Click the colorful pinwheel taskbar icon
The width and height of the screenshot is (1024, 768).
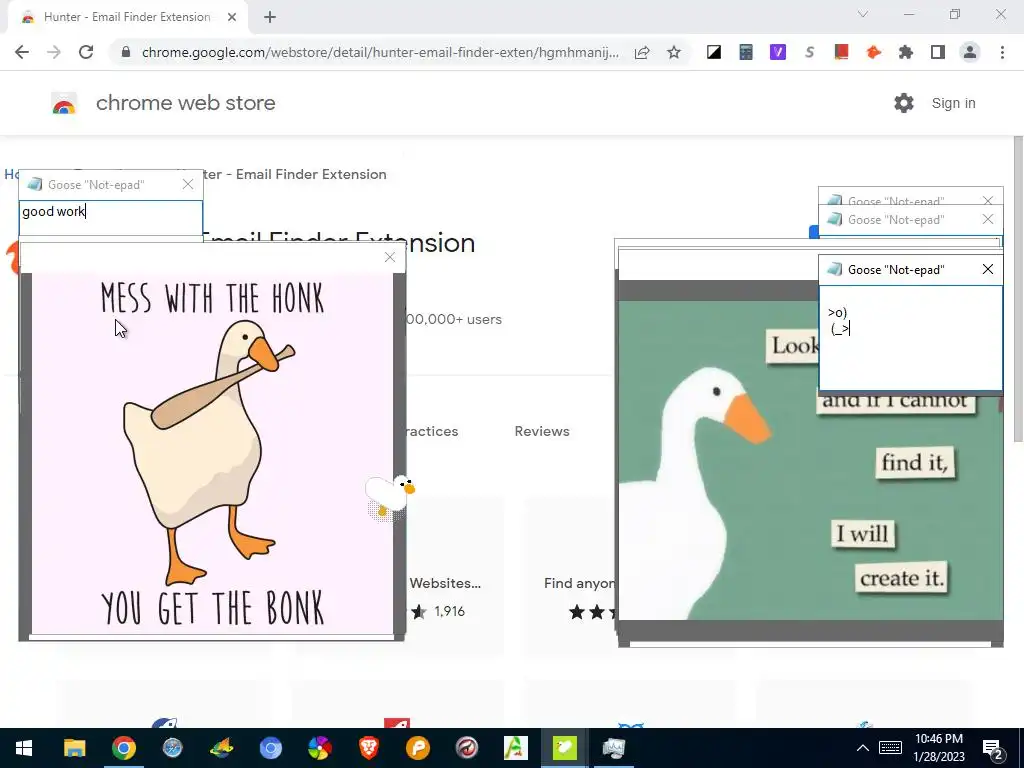click(x=319, y=748)
